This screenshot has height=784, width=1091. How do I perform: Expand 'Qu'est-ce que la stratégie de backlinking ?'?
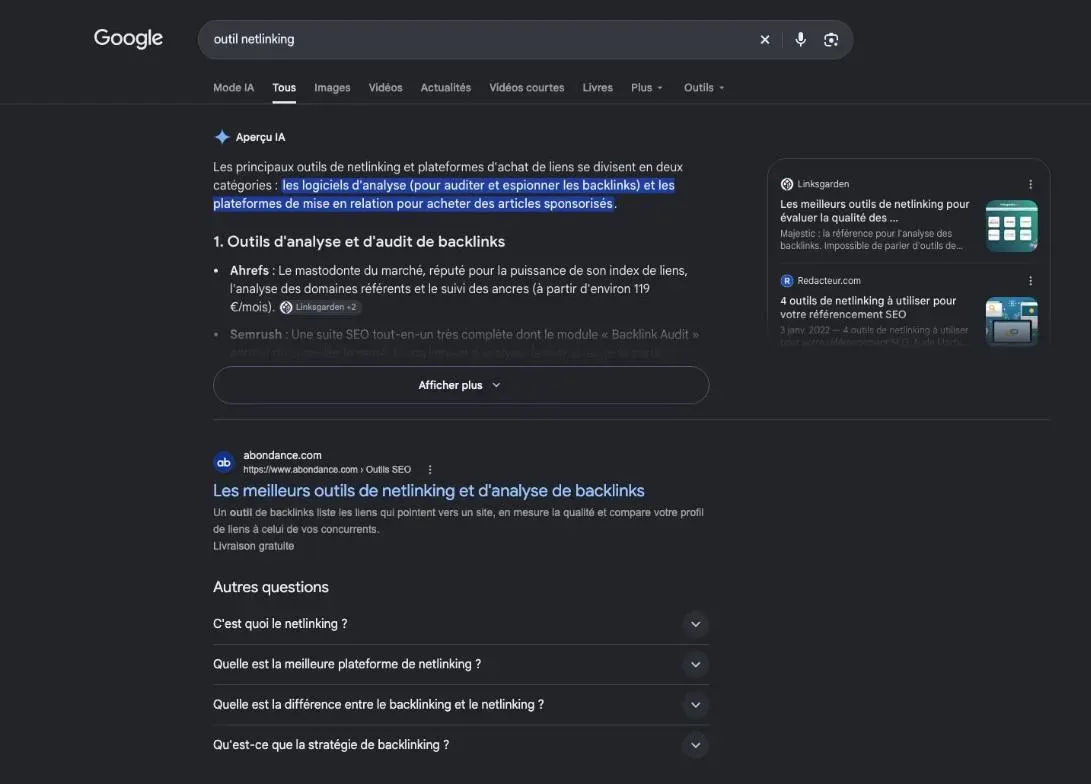click(x=461, y=745)
